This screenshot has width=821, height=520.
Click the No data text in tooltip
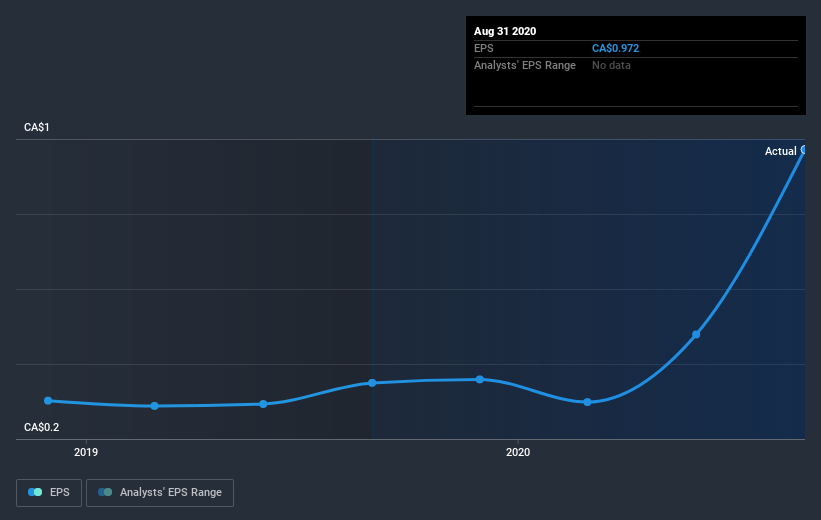[611, 65]
